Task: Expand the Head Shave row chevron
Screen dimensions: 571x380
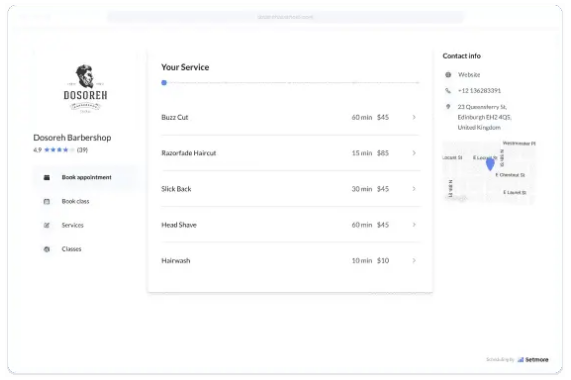Action: (x=414, y=225)
